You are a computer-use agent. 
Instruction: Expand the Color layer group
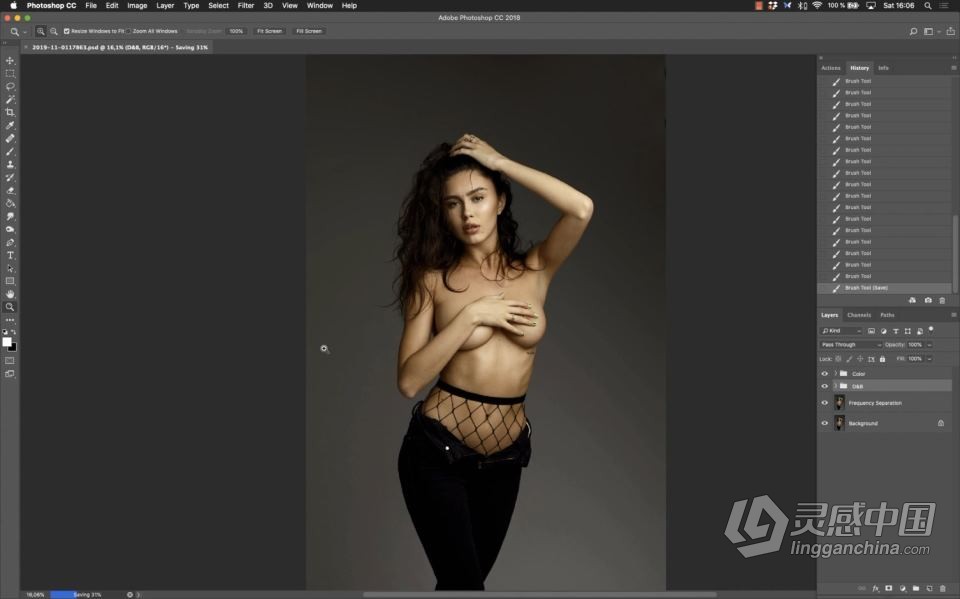click(835, 374)
